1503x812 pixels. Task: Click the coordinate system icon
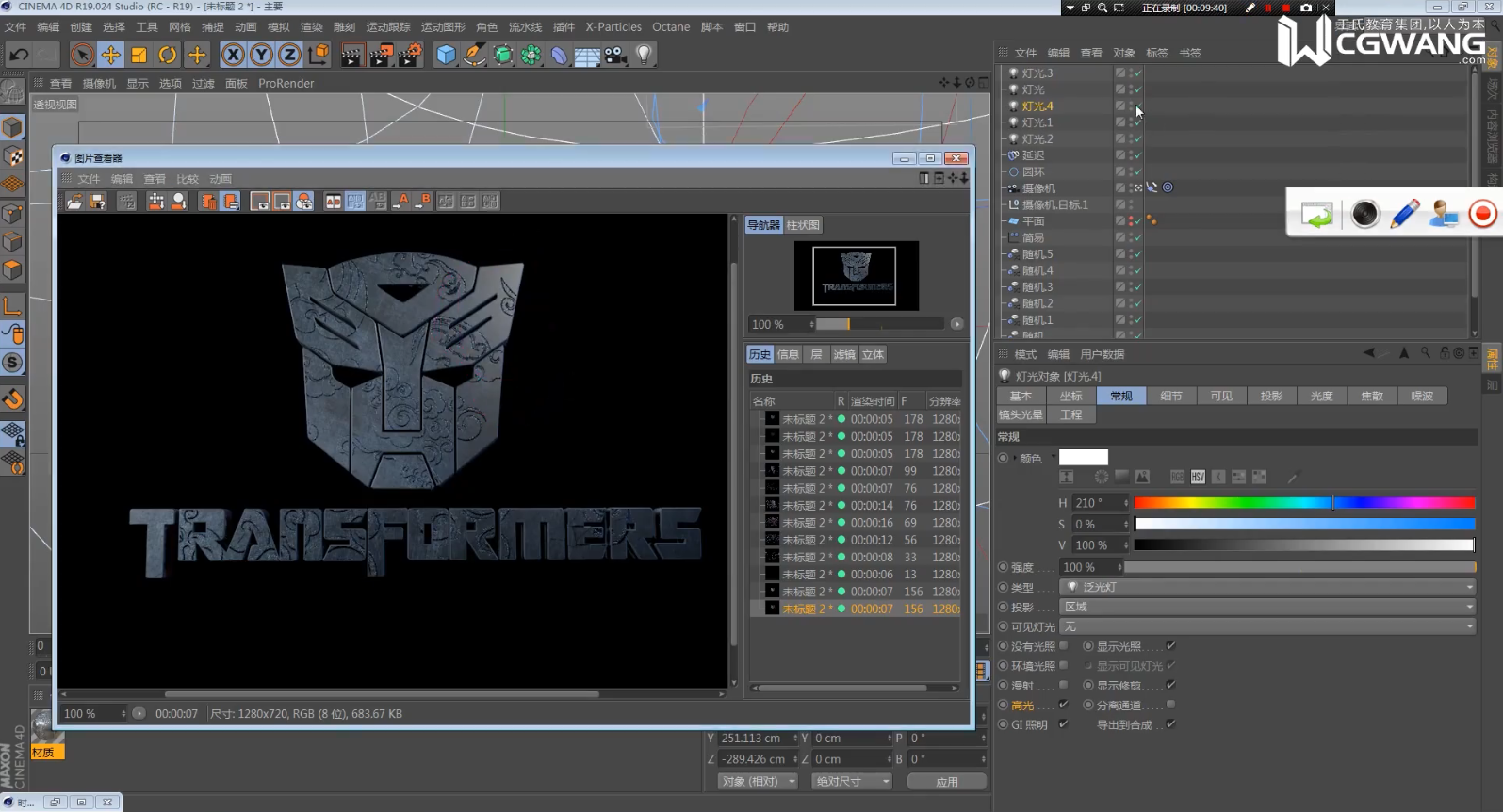click(319, 55)
